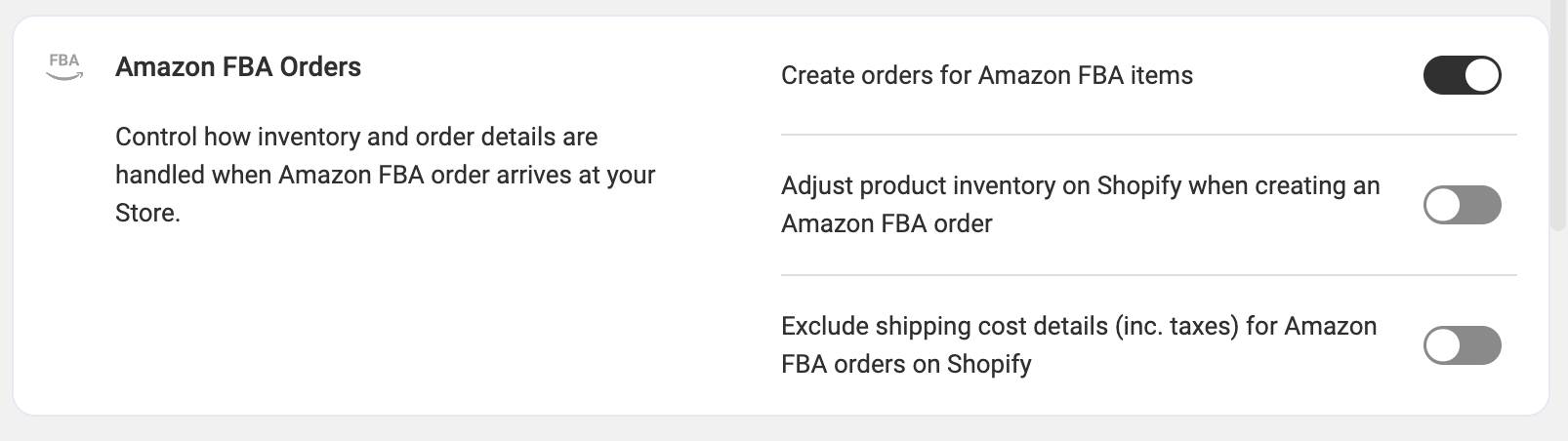Click the word "Store." in the description
This screenshot has height=441, width=1568.
pos(147,213)
